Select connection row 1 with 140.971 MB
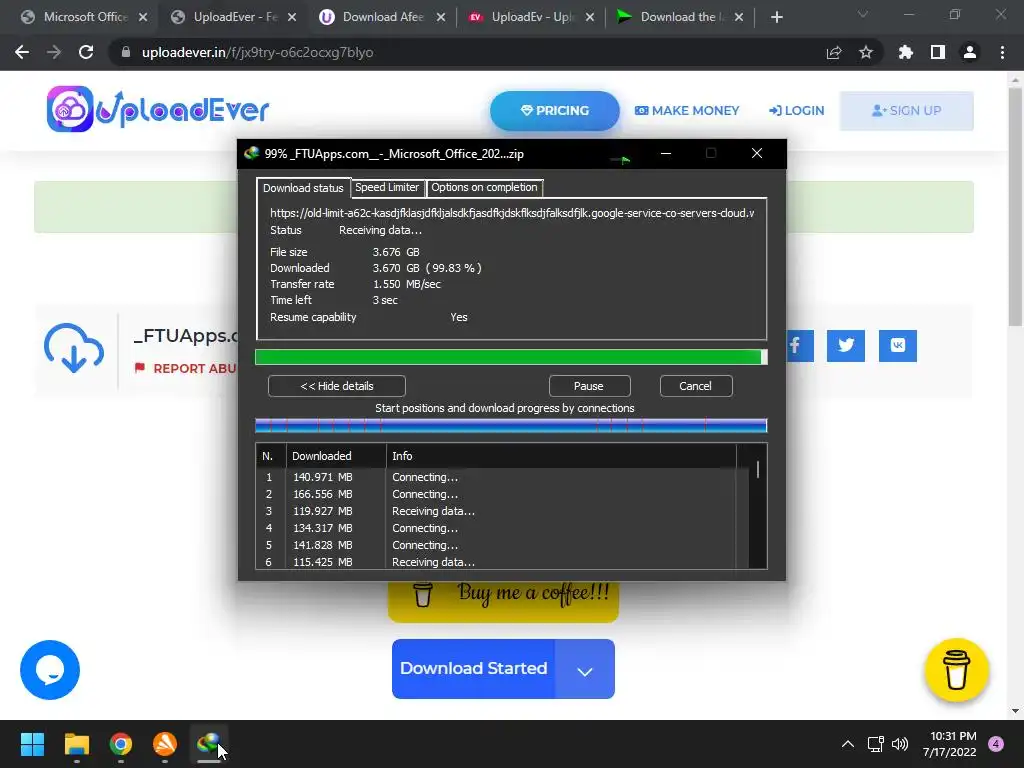The image size is (1024, 768). pyautogui.click(x=496, y=477)
